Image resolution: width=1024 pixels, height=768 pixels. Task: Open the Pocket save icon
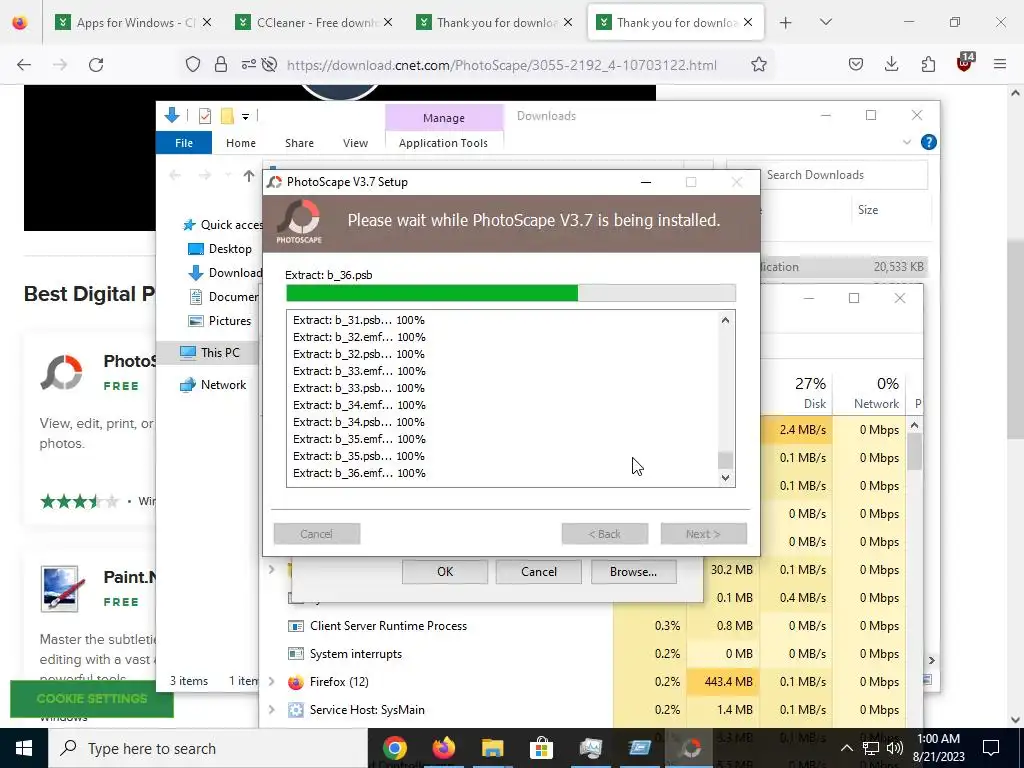856,65
